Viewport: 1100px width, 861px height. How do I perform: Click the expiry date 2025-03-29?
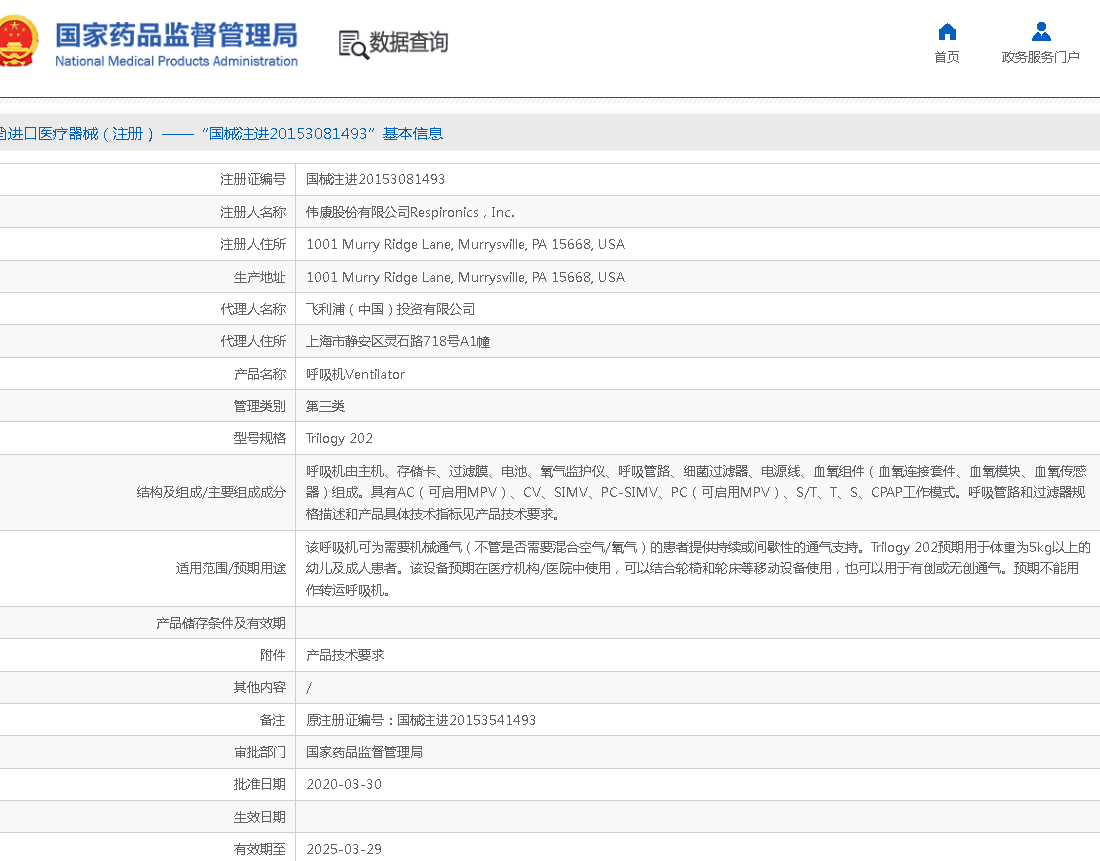(x=343, y=849)
